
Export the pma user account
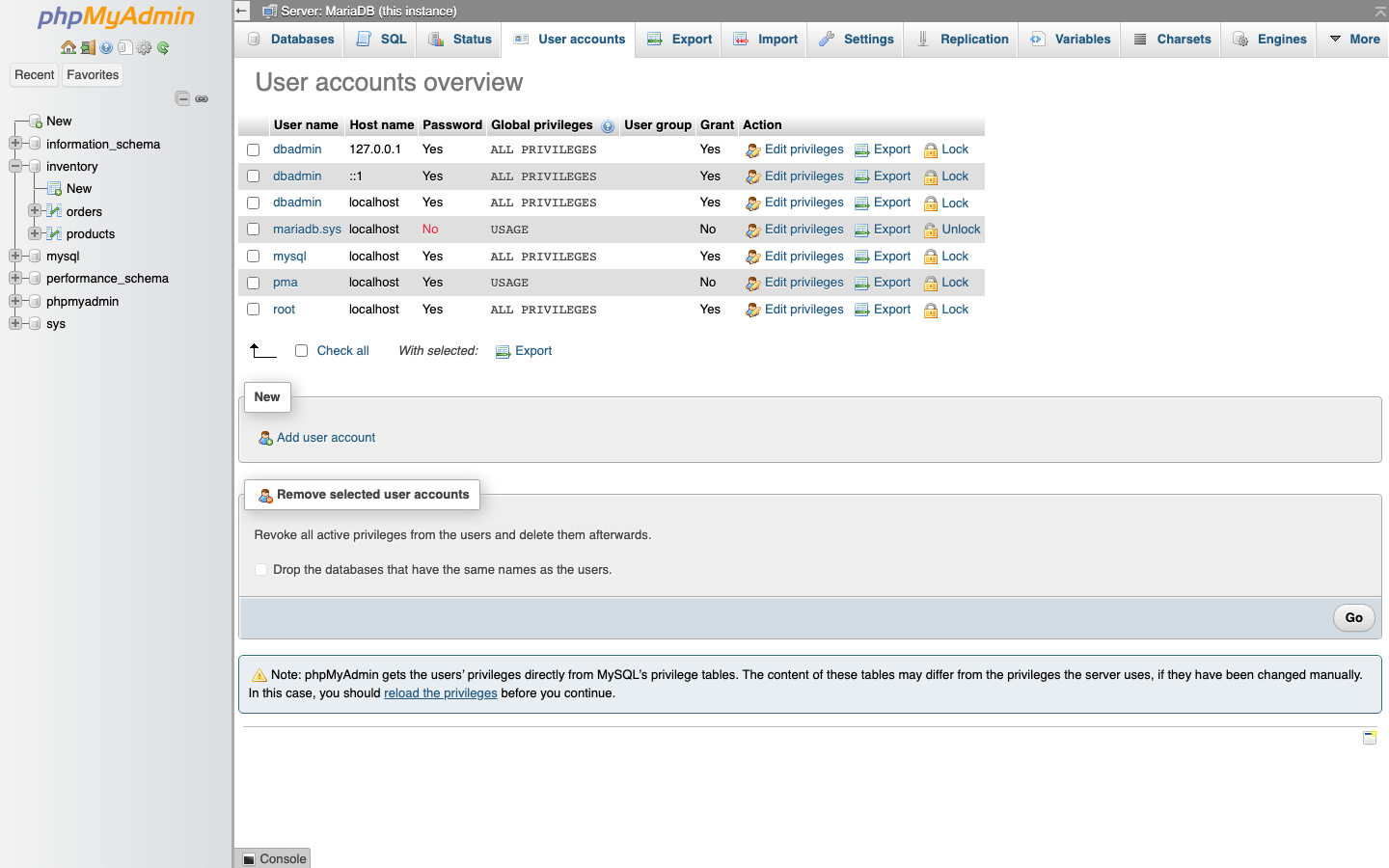(883, 283)
